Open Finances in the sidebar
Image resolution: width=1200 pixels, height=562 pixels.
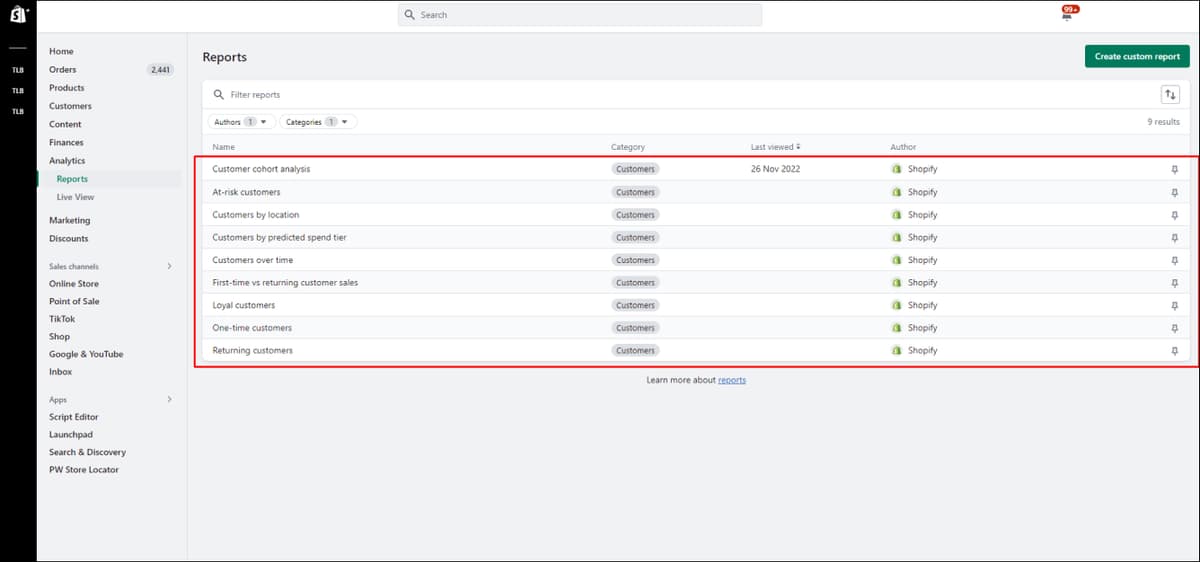[x=66, y=142]
